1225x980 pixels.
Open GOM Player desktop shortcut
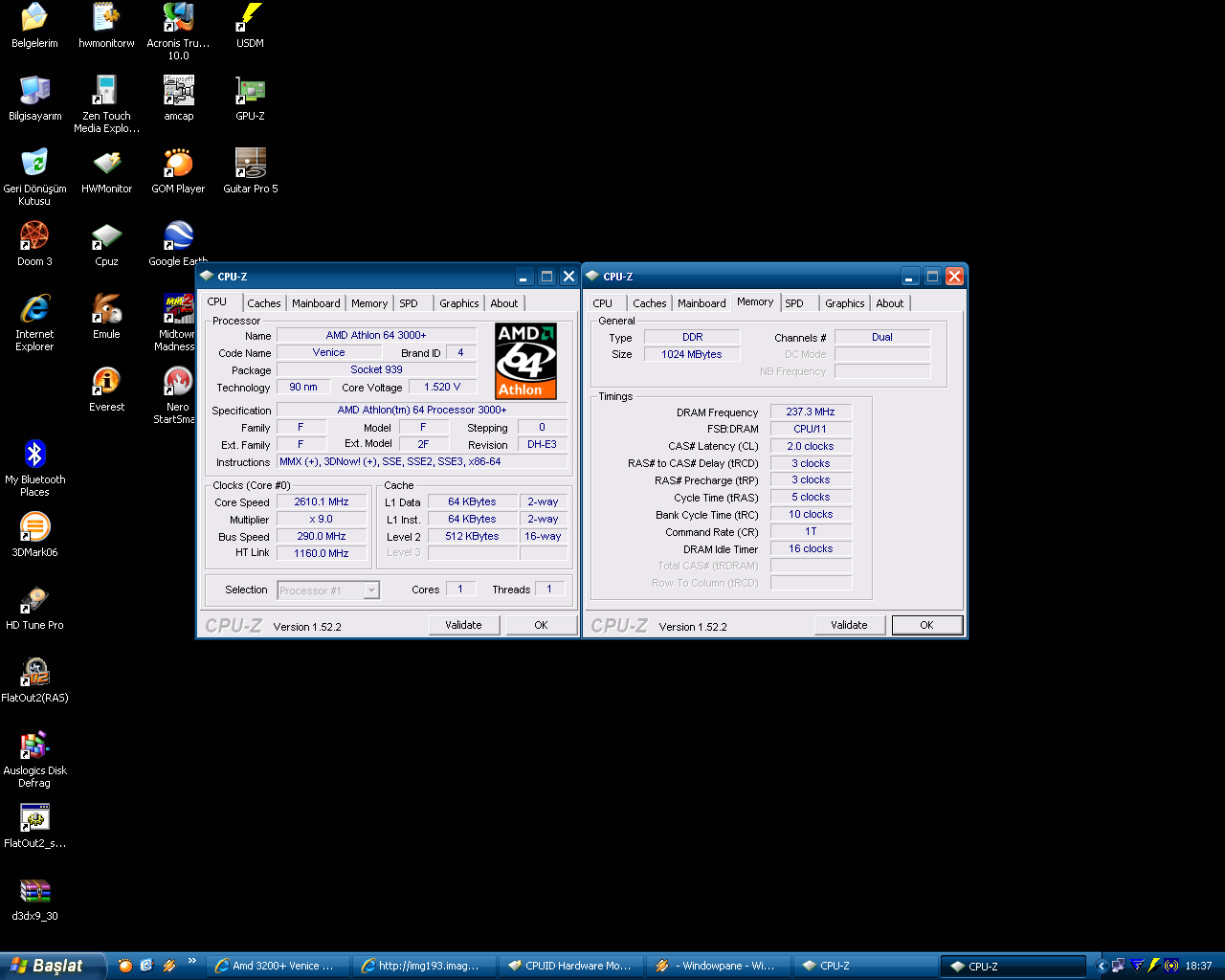tap(178, 171)
